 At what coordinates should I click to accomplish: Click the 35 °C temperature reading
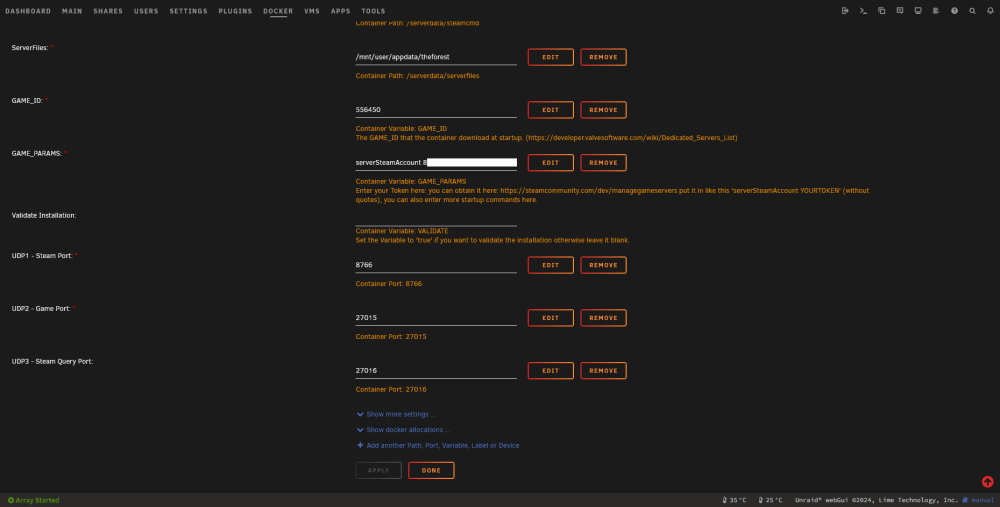tap(734, 501)
